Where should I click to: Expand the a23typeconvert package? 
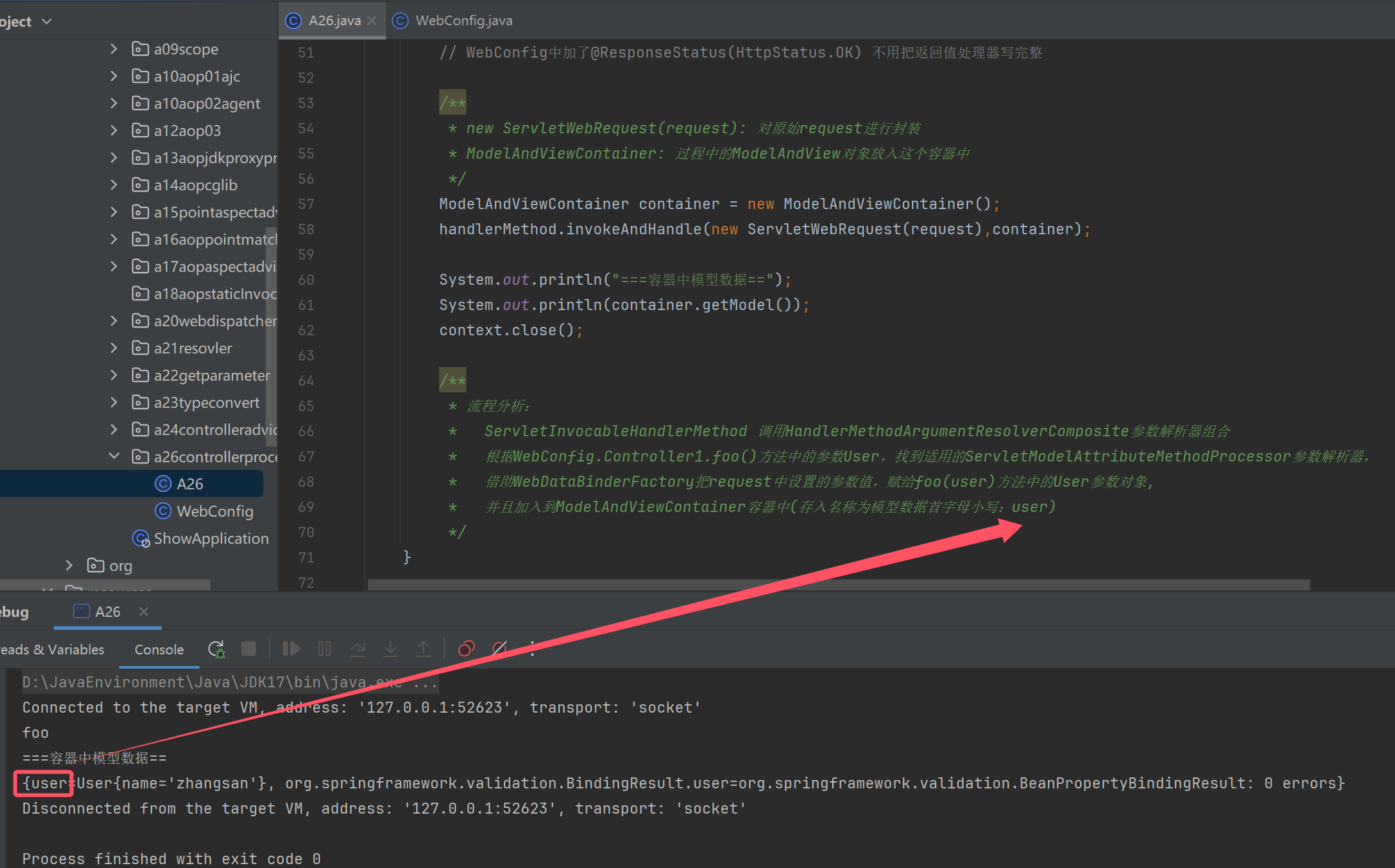[x=114, y=403]
